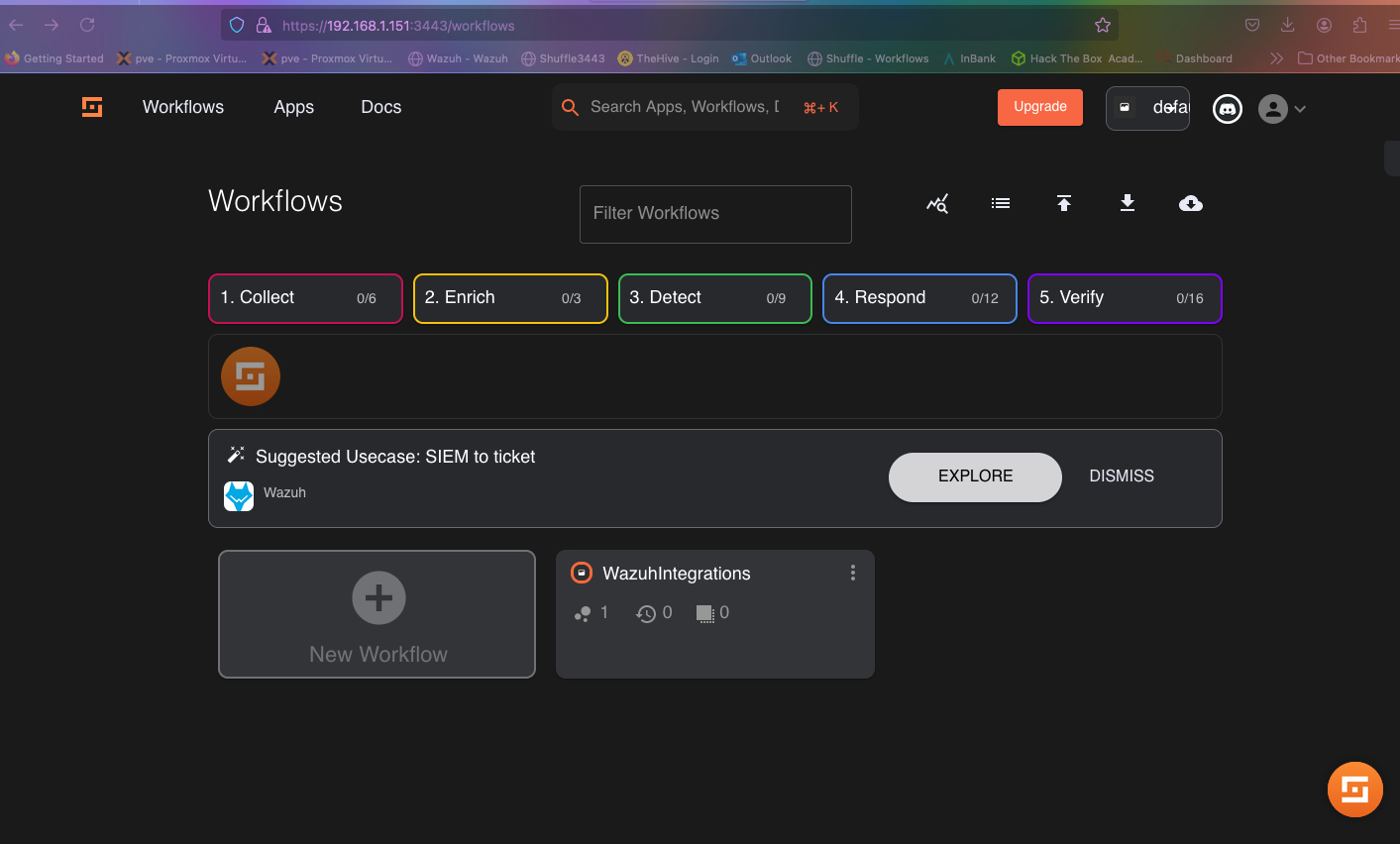Open the workflow statistics chart icon

coord(937,204)
